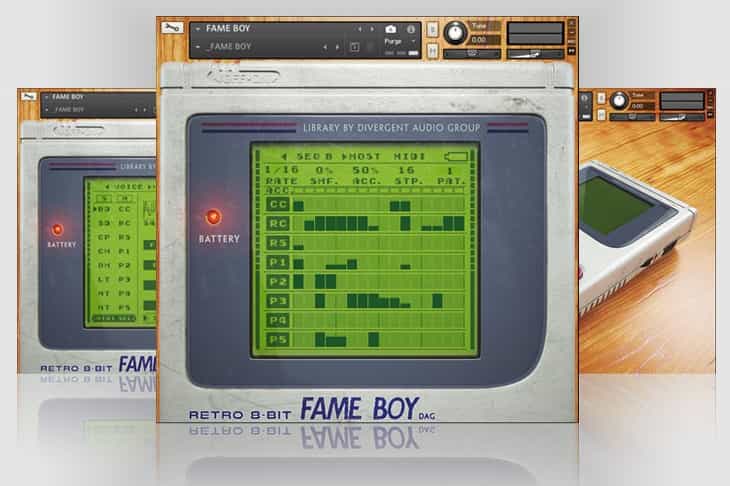
Task: Click RETRO 8-BIT text in front window
Action: (x=240, y=415)
